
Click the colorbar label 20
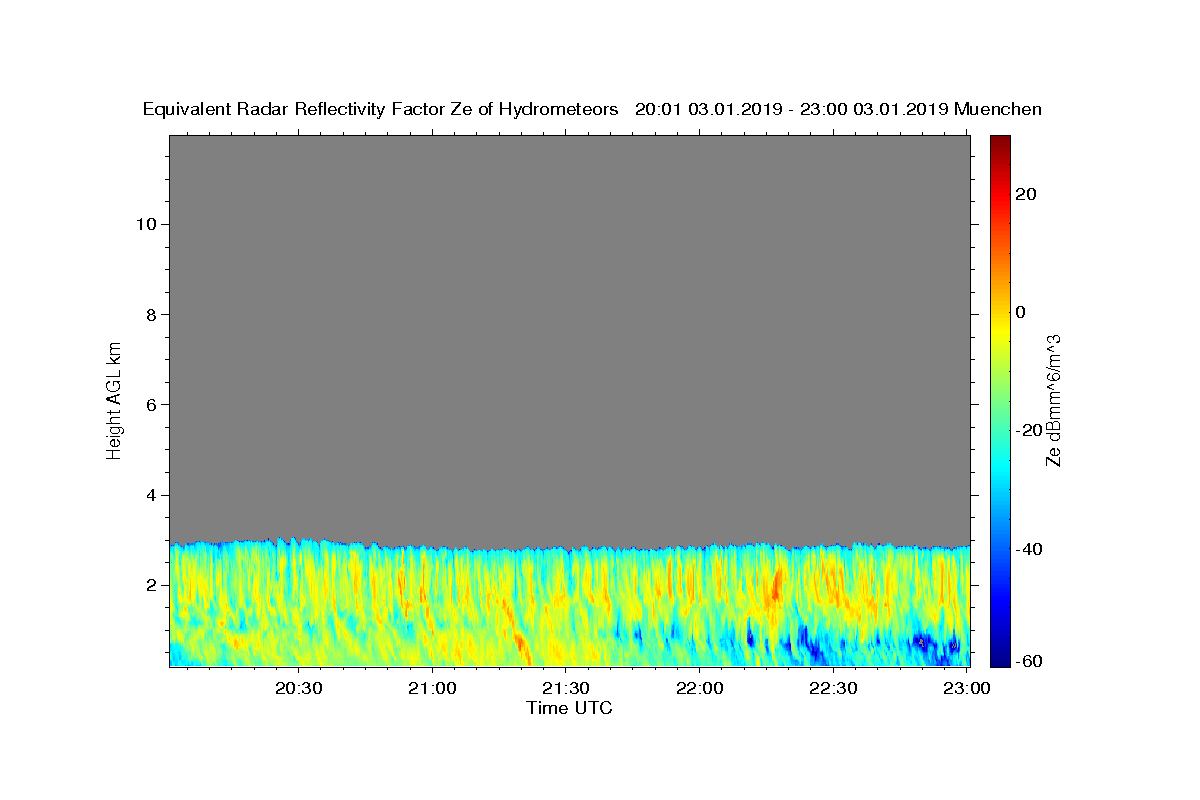click(x=1026, y=194)
